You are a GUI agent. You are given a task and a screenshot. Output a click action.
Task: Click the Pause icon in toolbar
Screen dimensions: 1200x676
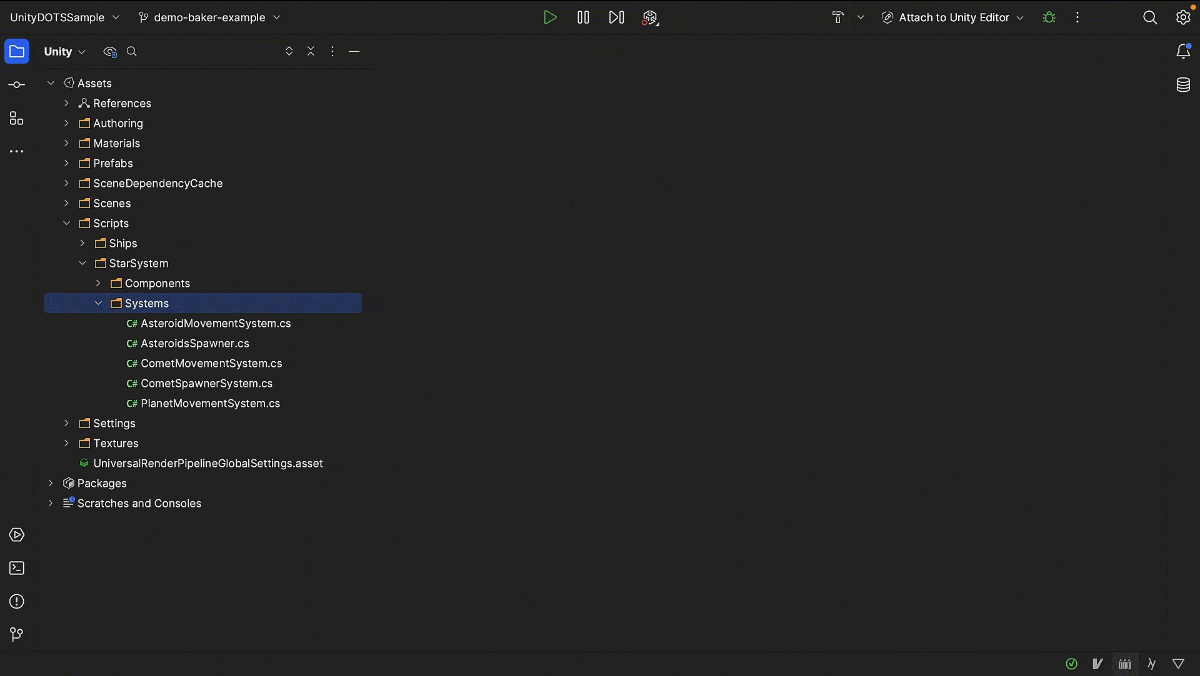coord(583,17)
